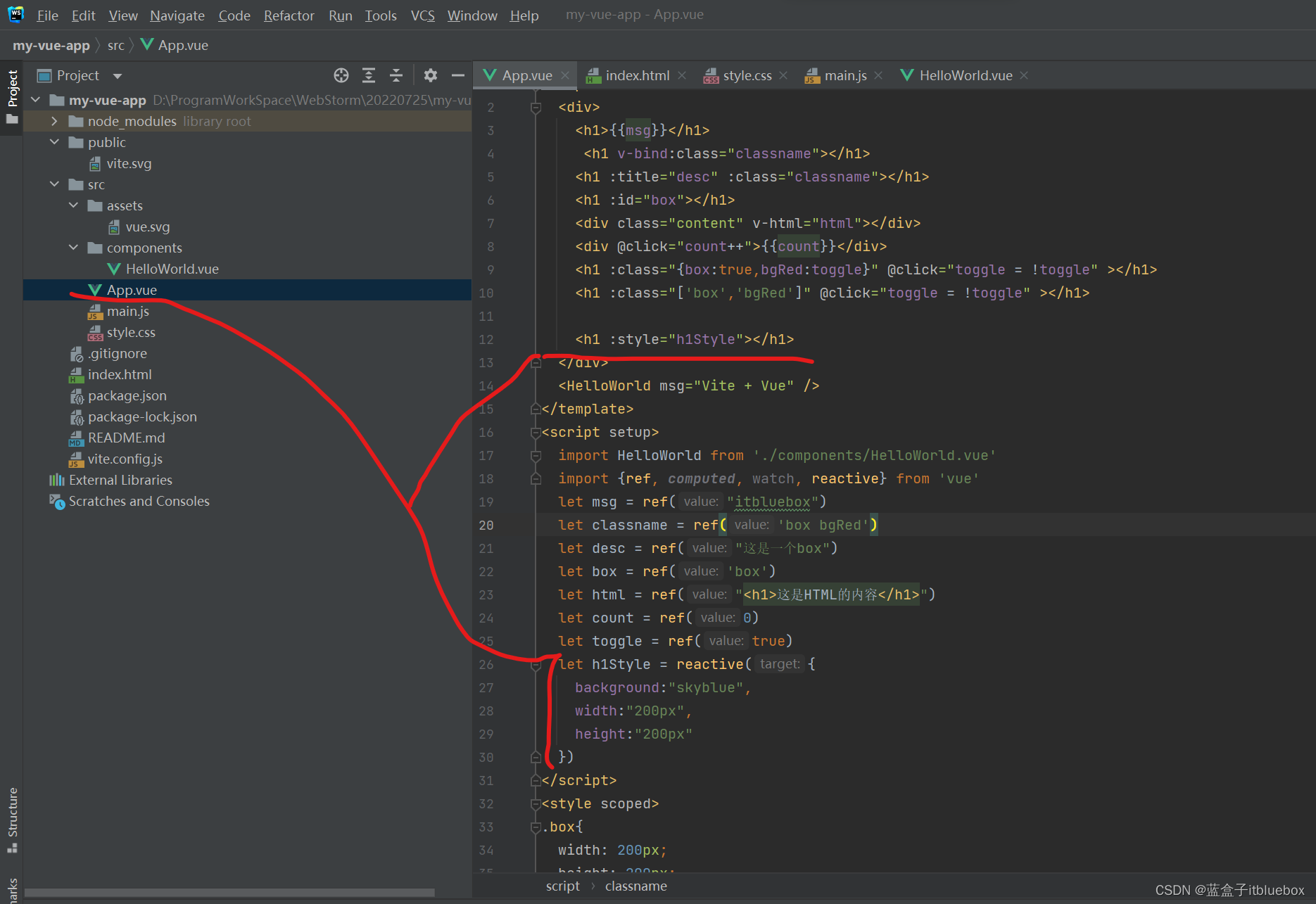1316x904 pixels.
Task: Click the Expand All icon in Project panel
Action: [x=369, y=75]
